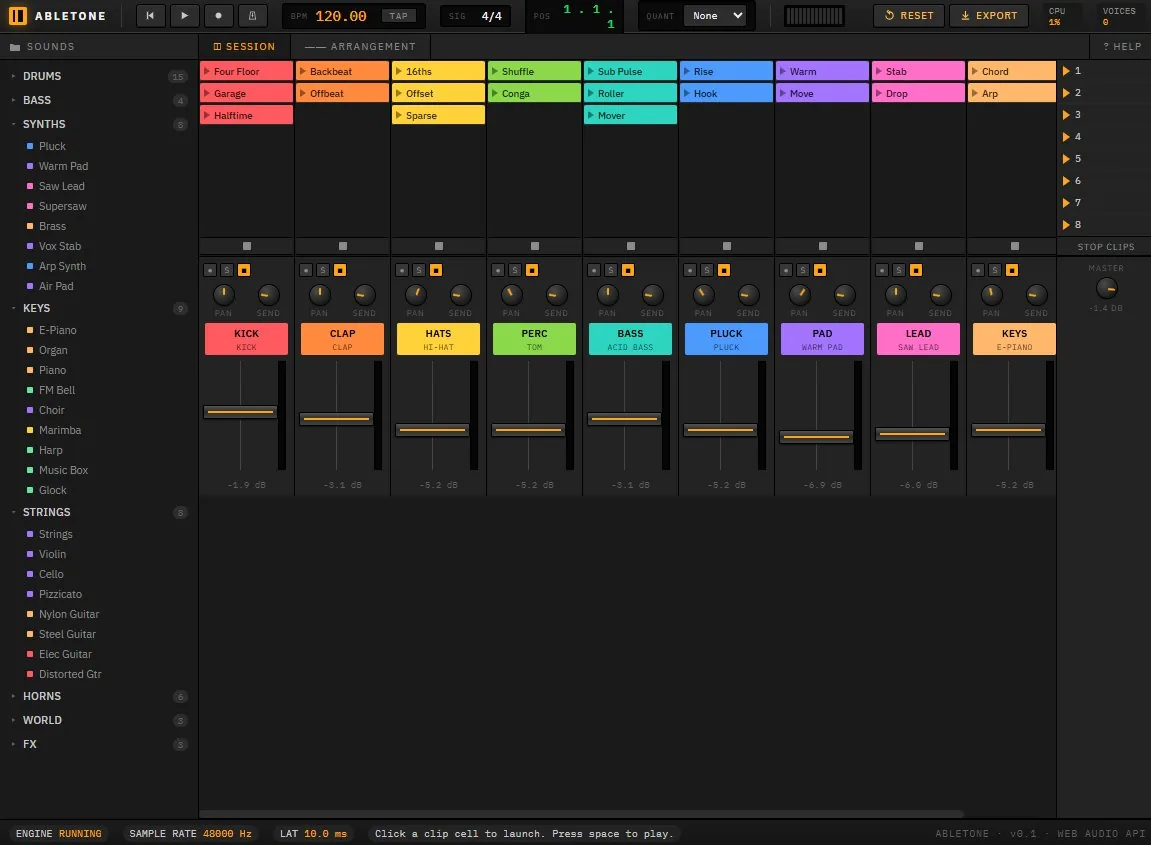Viewport: 1151px width, 845px height.
Task: Click the RESET button
Action: coord(909,15)
